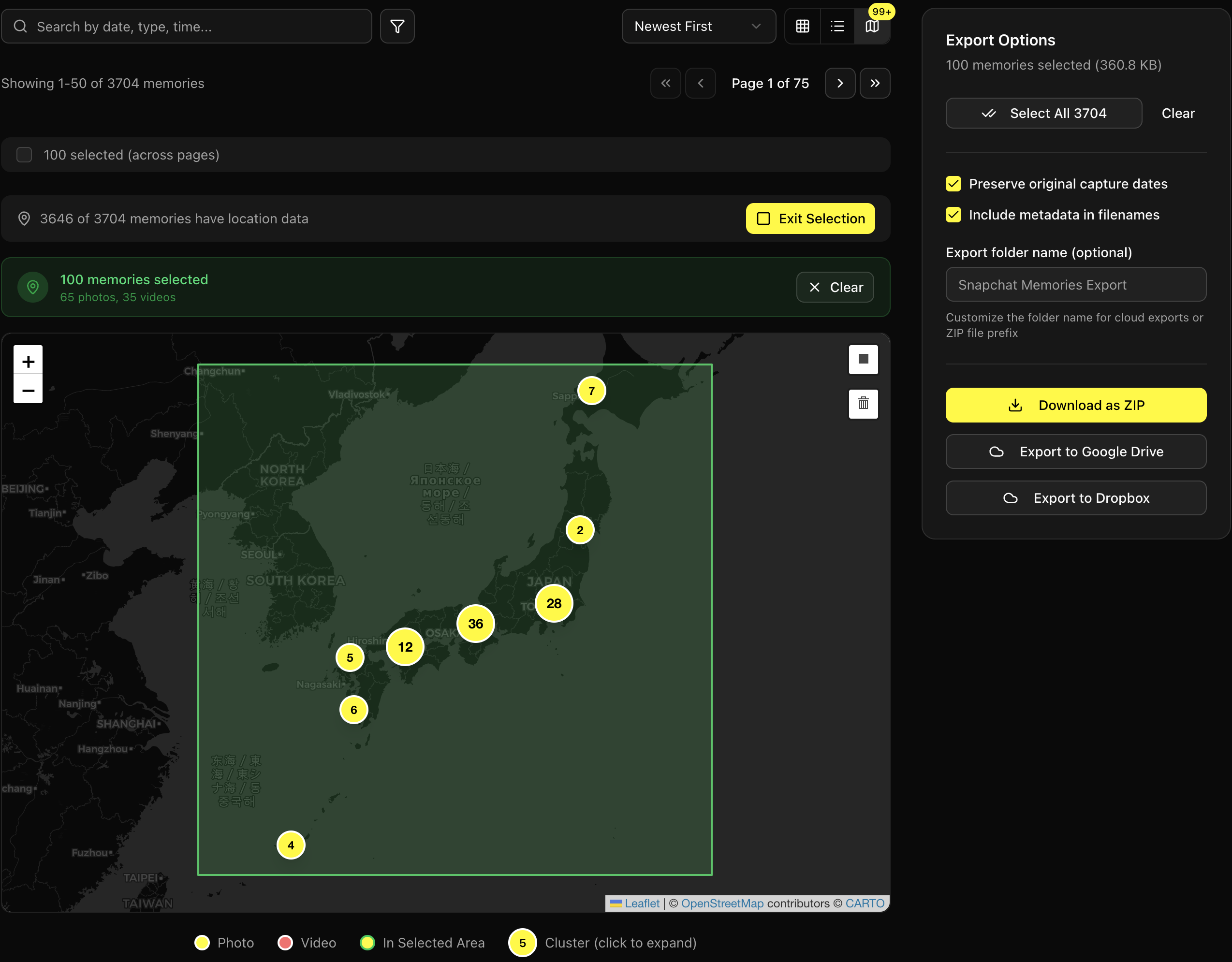Expand the cluster with 36 memories
Image resolution: width=1232 pixels, height=962 pixels.
pos(475,623)
